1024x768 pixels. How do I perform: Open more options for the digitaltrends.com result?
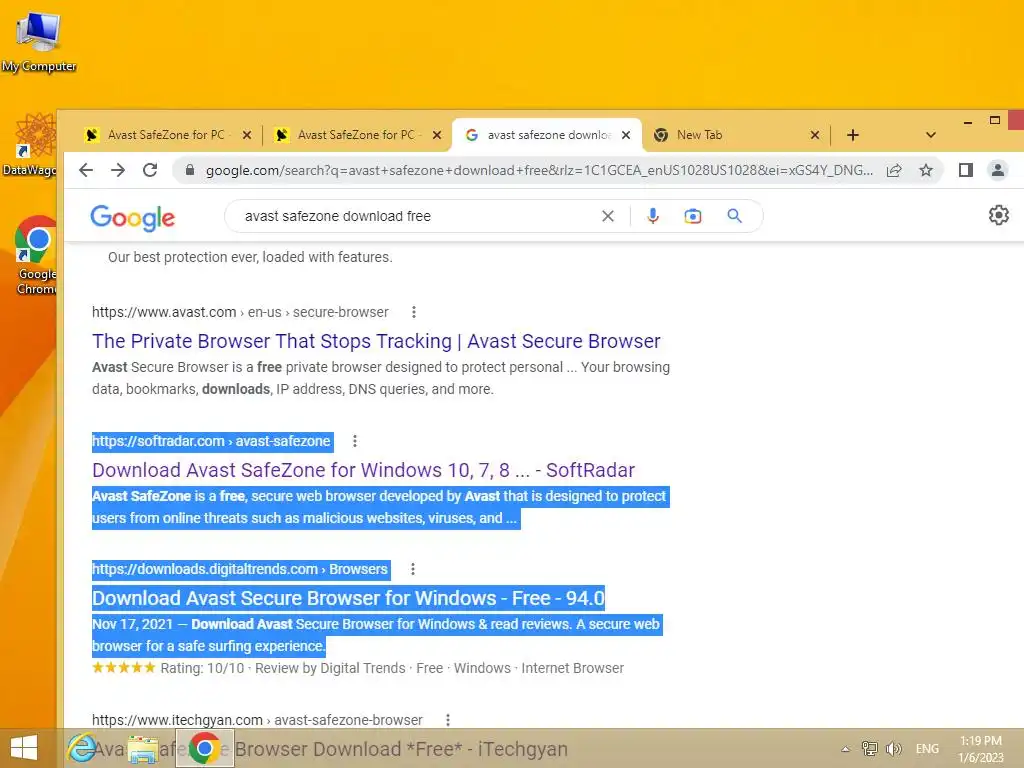(413, 569)
